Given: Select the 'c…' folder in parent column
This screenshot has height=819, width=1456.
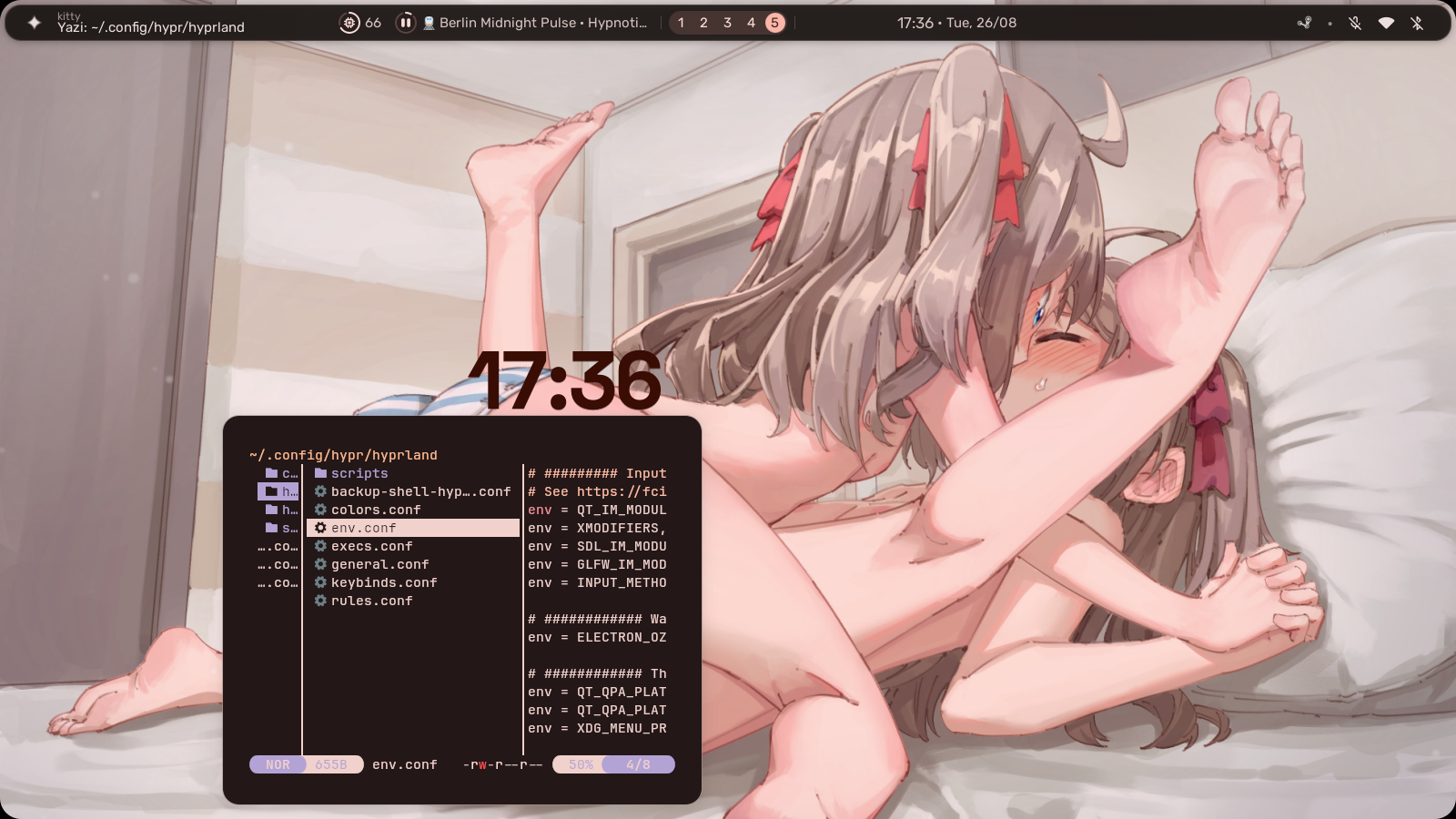Looking at the screenshot, I should (x=282, y=473).
